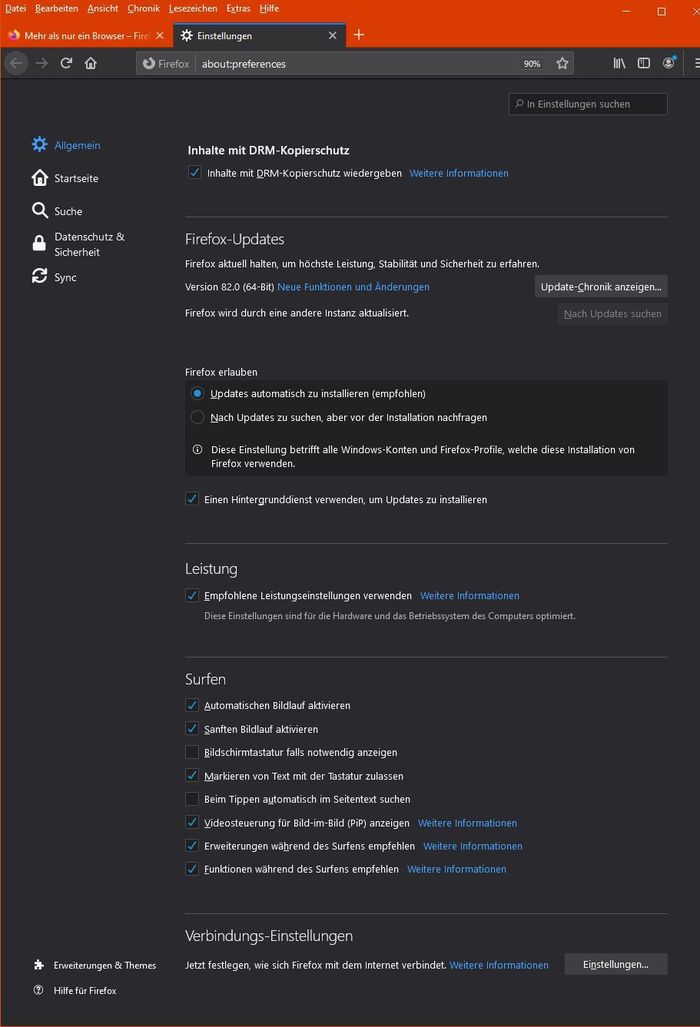Enable 'Bildschirmtastatur falls notwendig anzeigen'
Image resolution: width=700 pixels, height=1027 pixels.
[x=191, y=752]
